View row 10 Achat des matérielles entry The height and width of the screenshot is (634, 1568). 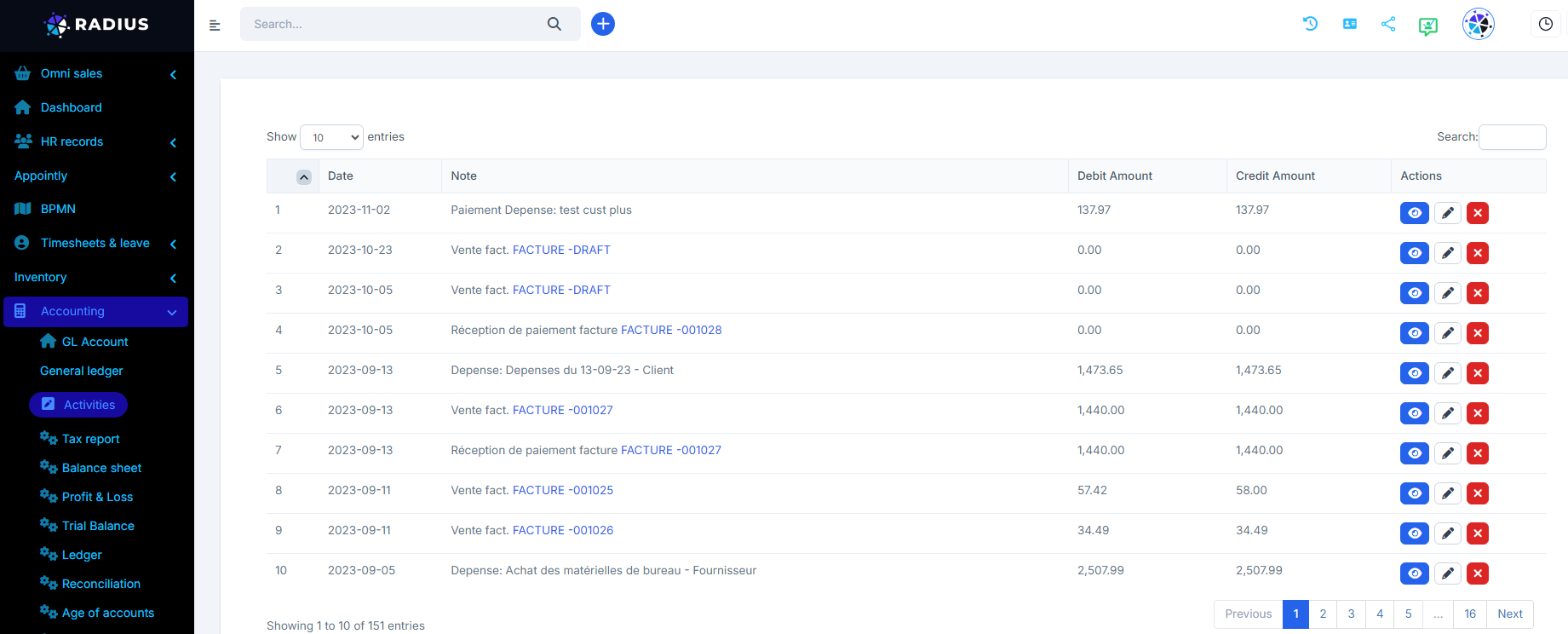[1415, 573]
